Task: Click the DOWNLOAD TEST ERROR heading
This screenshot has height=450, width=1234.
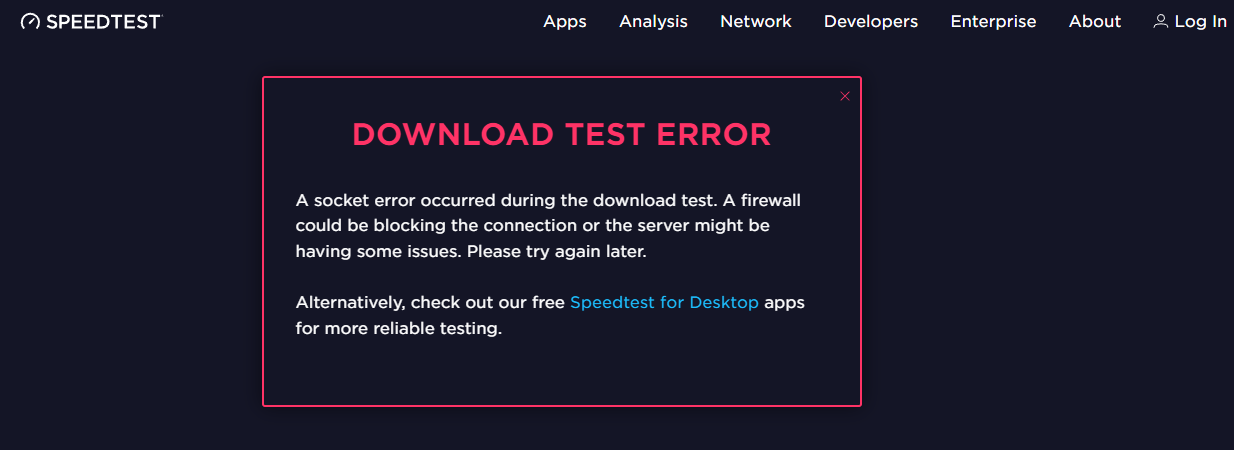Action: click(562, 135)
